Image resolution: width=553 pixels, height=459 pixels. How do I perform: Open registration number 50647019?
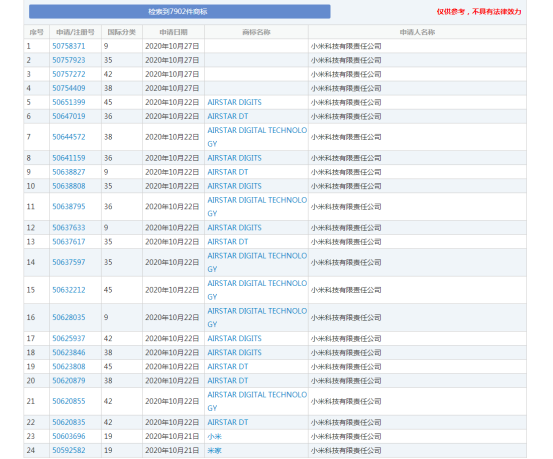tap(69, 116)
